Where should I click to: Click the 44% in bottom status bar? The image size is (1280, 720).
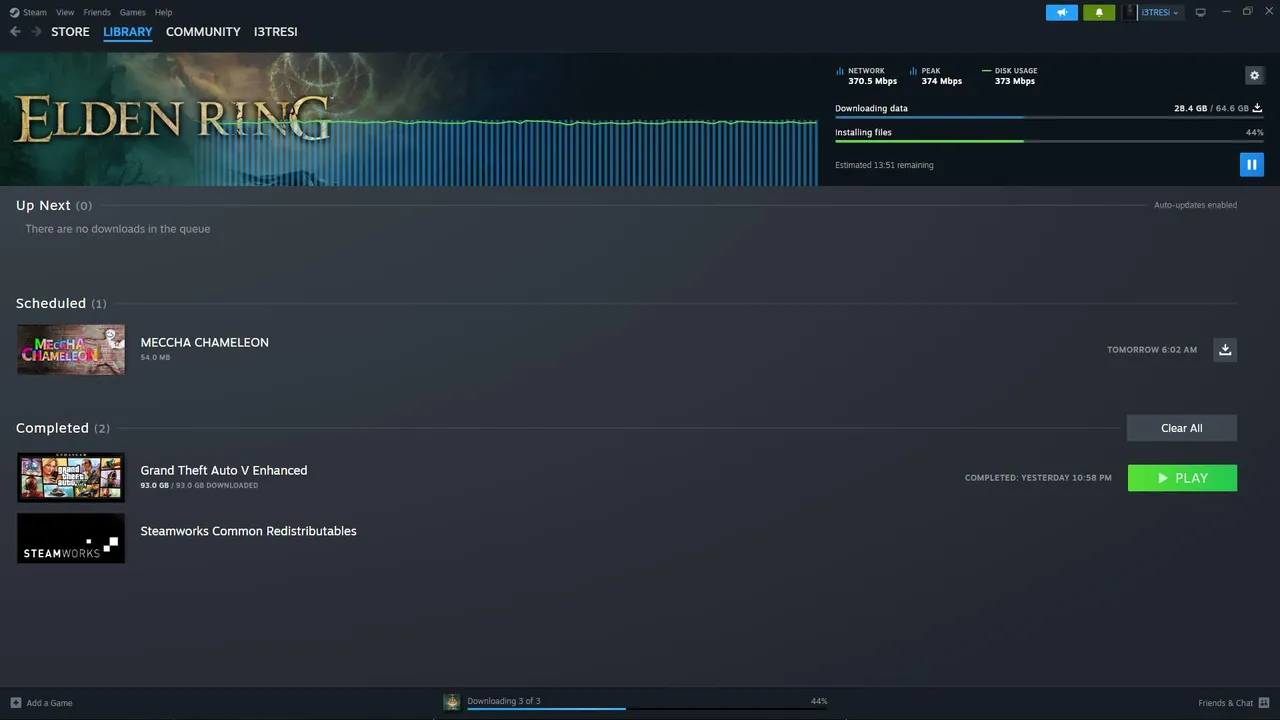(819, 701)
